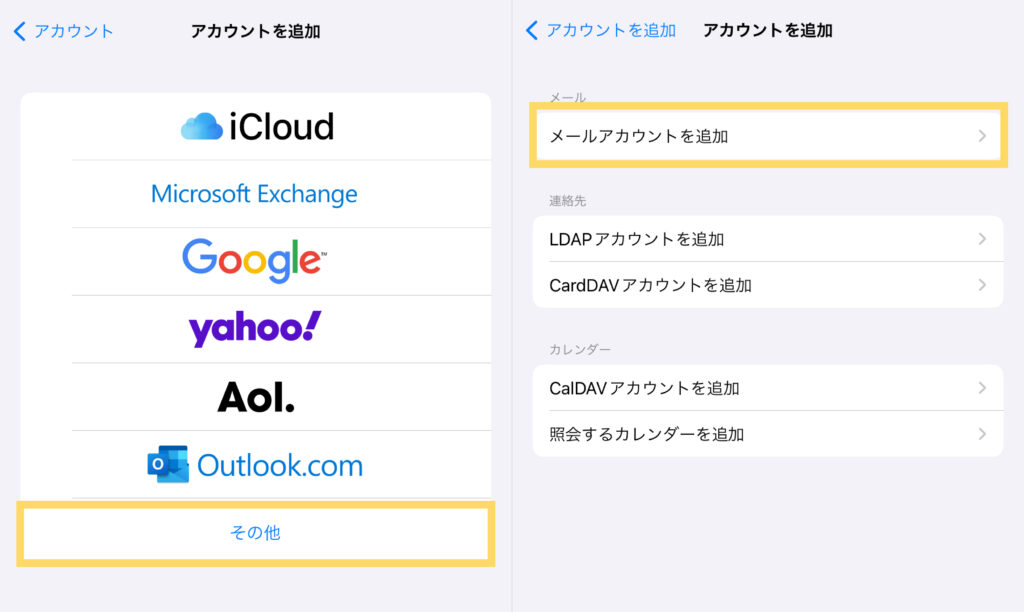Expand chevron on メールアカウントを追加 row

(982, 136)
